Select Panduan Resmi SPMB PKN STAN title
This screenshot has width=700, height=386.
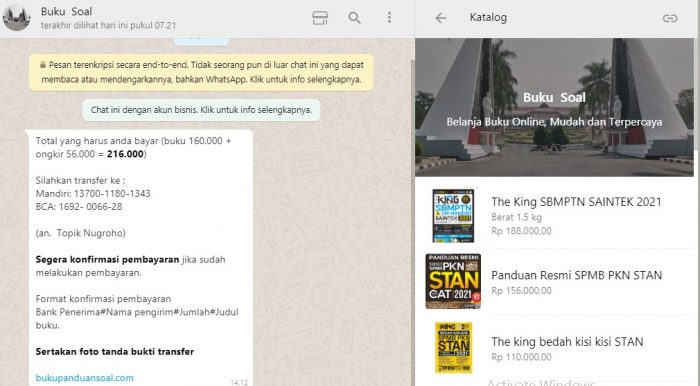[576, 275]
